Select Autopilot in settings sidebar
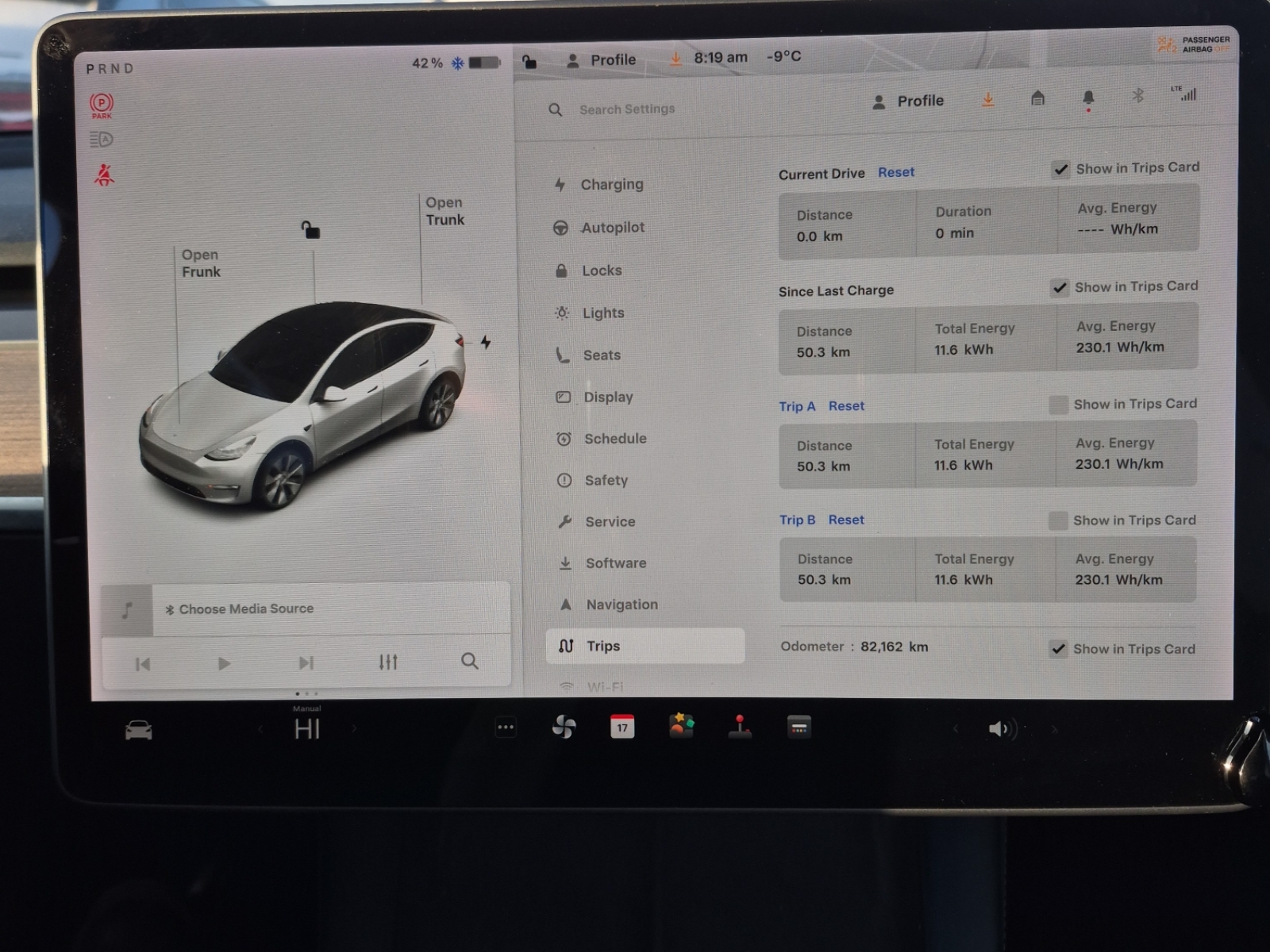 coord(612,228)
